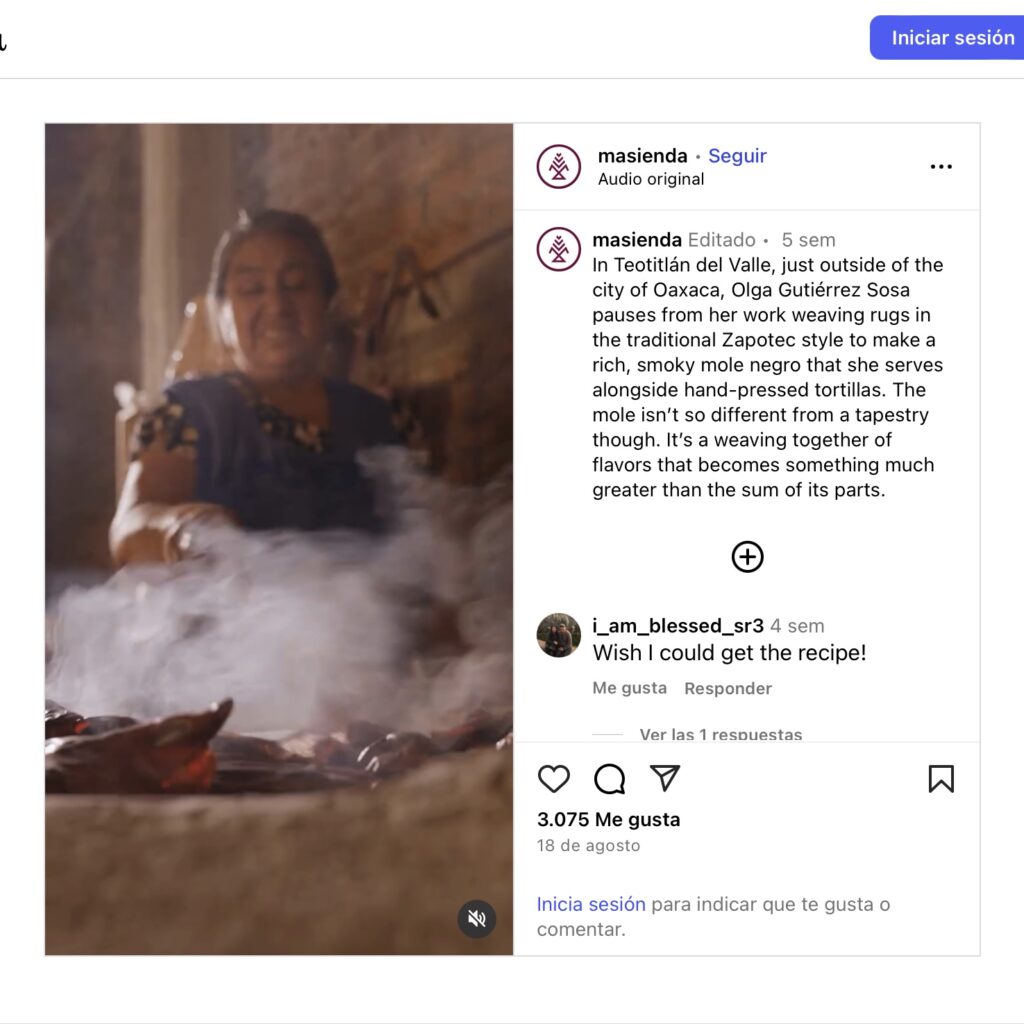
Task: Load more comments with the plus circle
Action: click(x=747, y=557)
